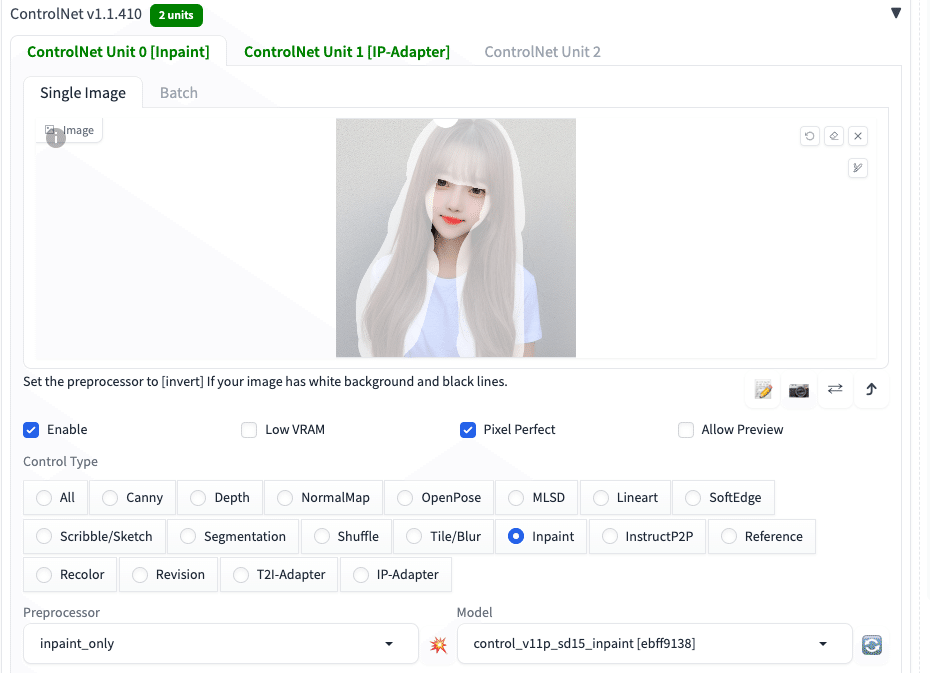This screenshot has width=930, height=673.
Task: Check the Allow Preview checkbox
Action: [x=686, y=429]
